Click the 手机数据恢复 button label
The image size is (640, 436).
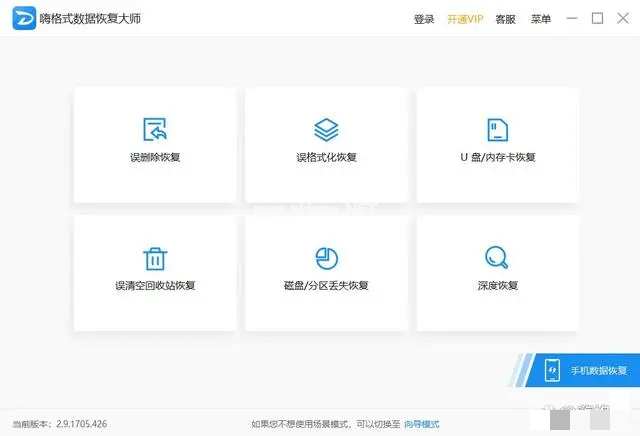pyautogui.click(x=599, y=371)
